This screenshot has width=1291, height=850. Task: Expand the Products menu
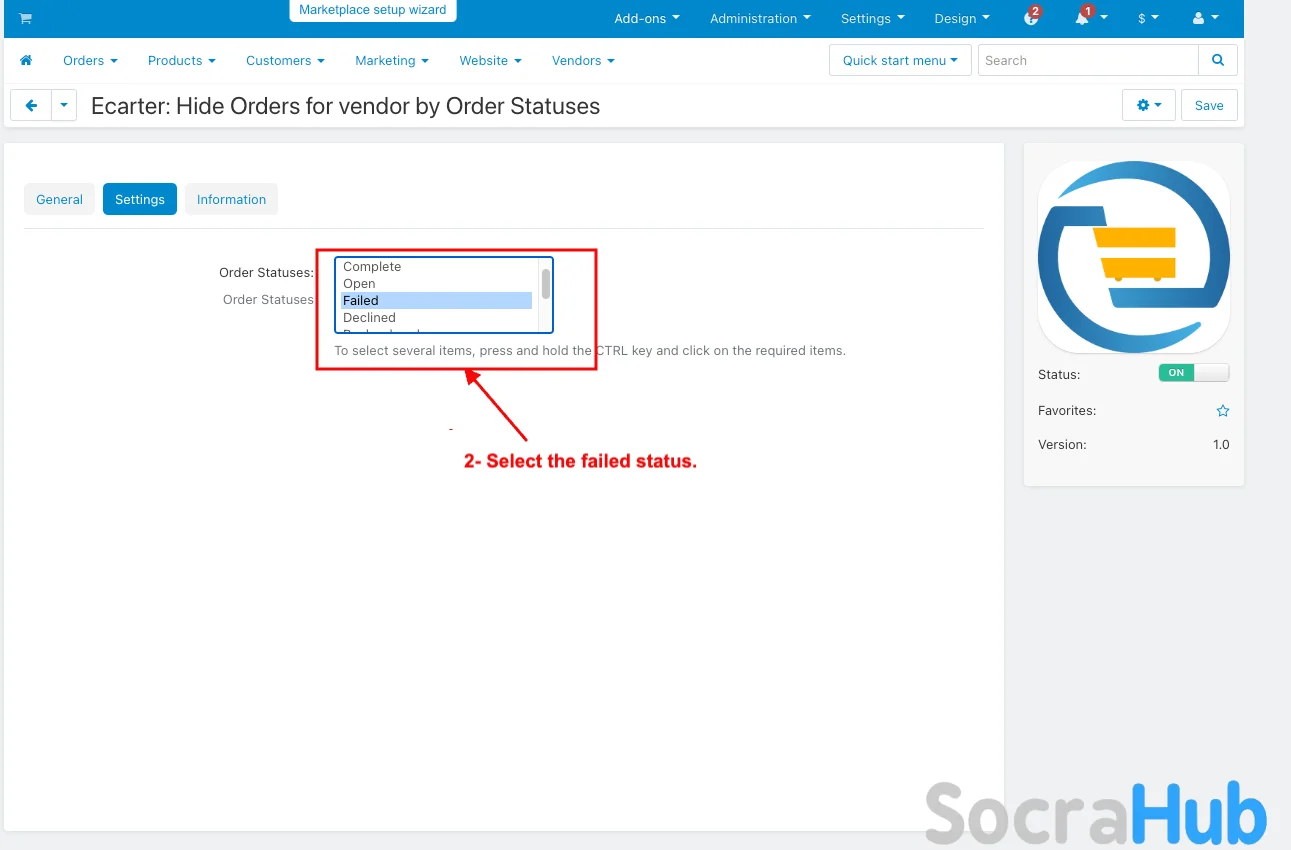[181, 60]
